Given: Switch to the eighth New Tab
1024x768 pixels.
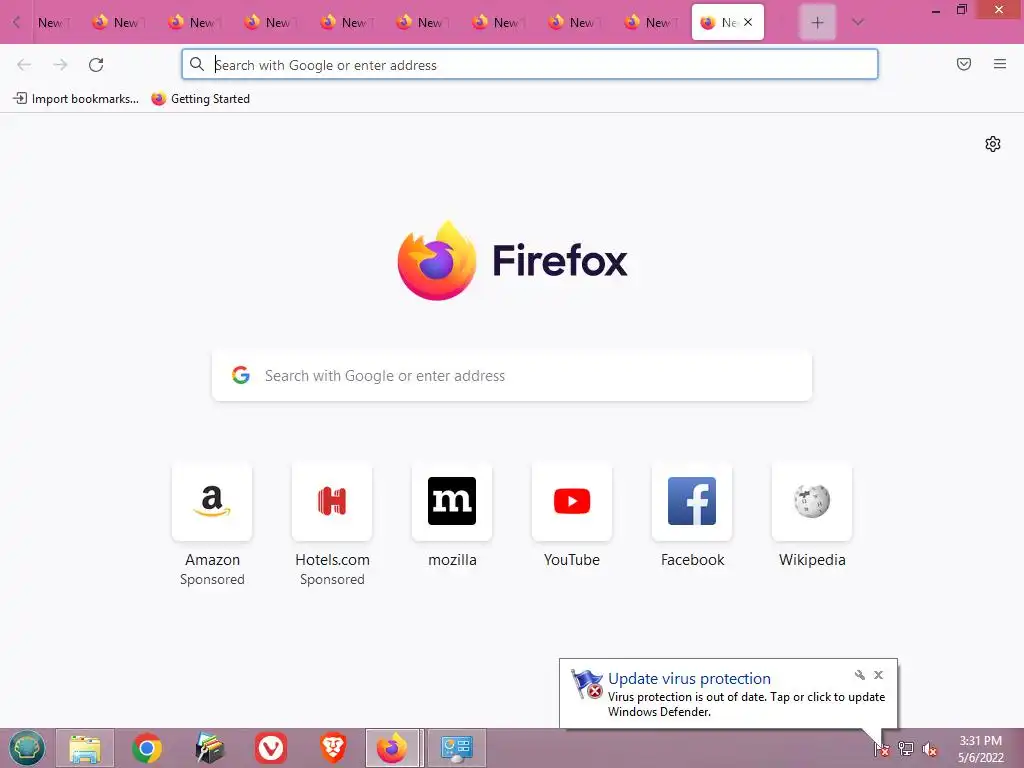Looking at the screenshot, I should (575, 22).
